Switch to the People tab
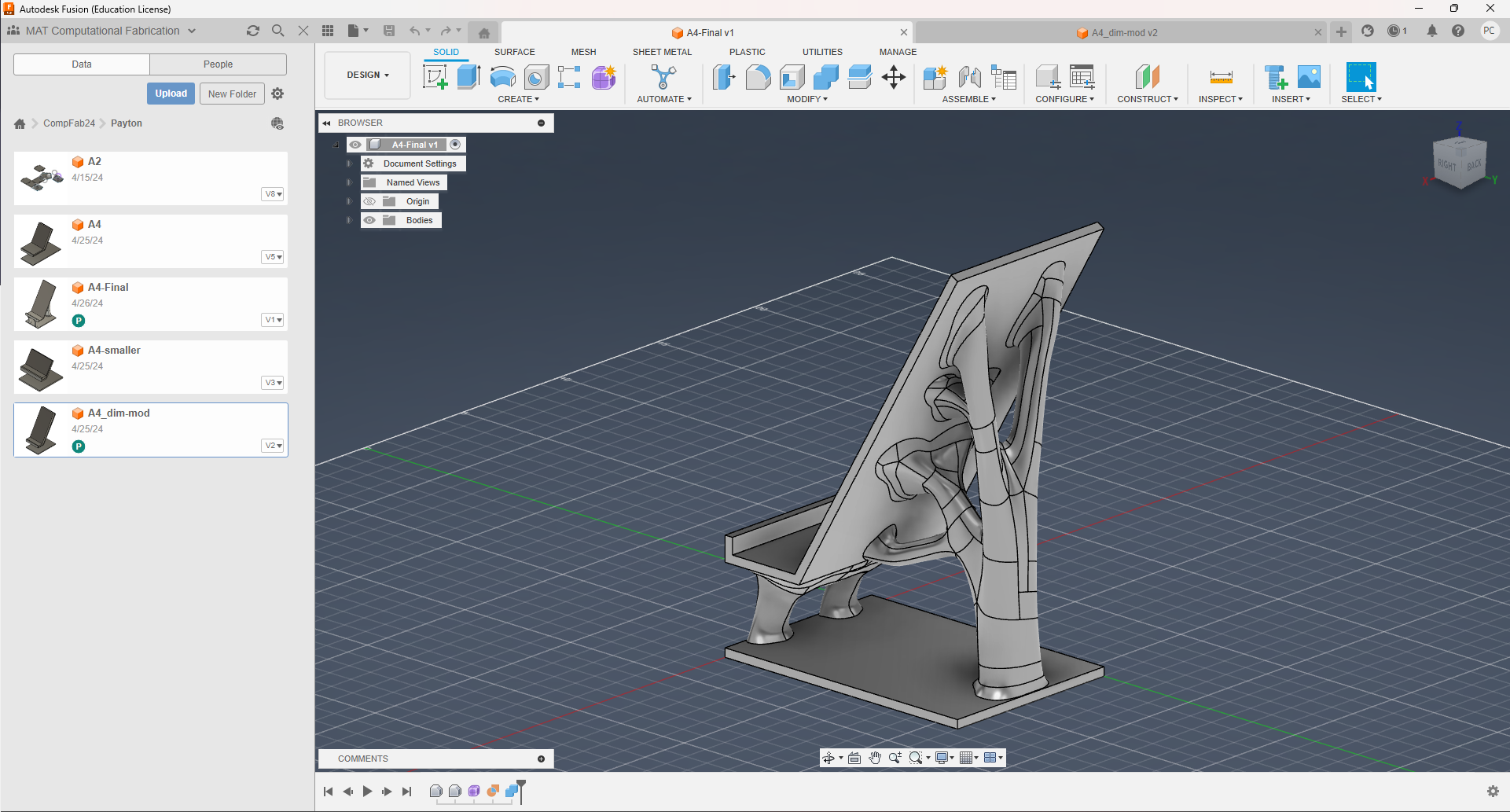Viewport: 1510px width, 812px height. 218,64
